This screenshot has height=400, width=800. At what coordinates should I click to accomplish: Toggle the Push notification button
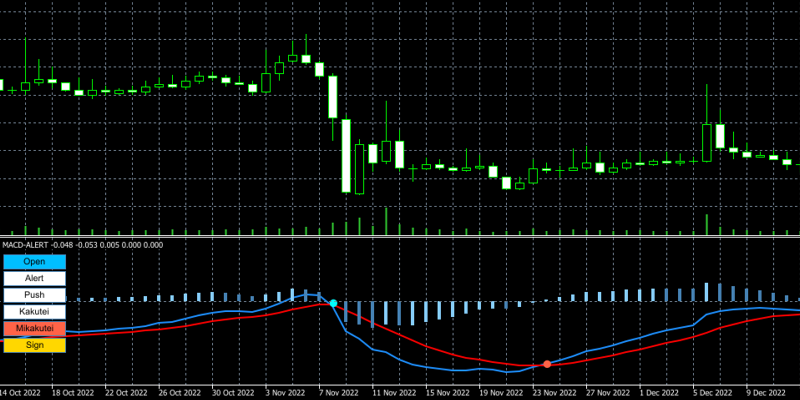[34, 296]
